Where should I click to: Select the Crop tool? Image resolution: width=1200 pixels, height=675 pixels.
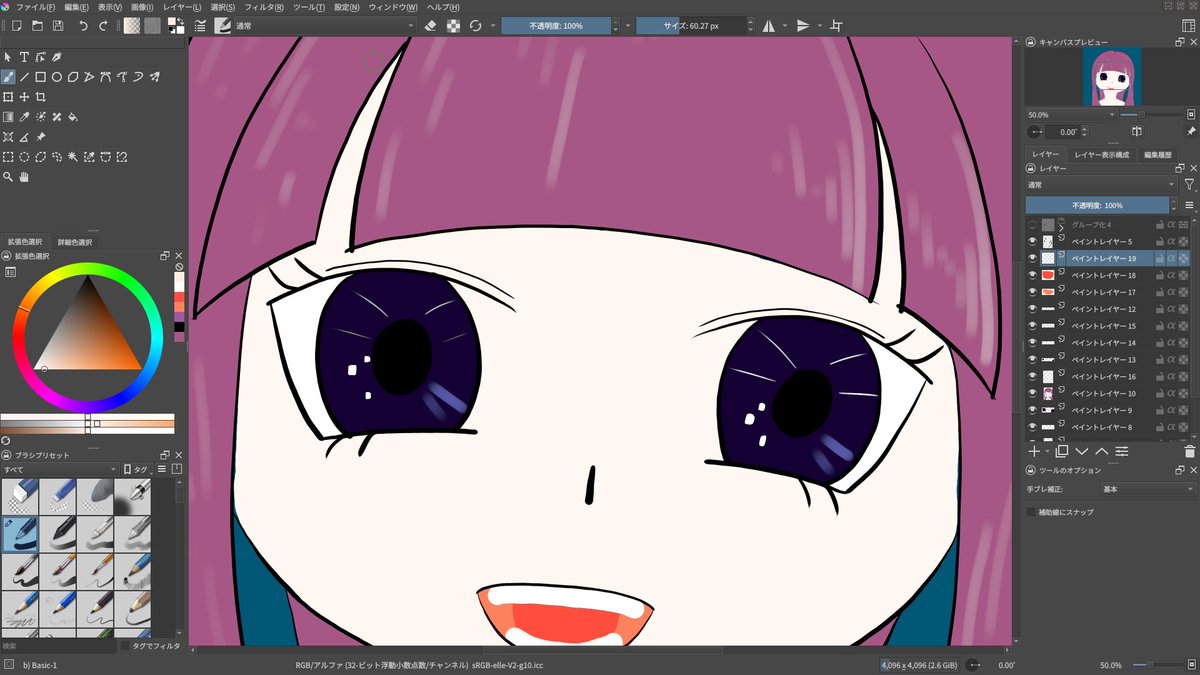click(x=41, y=97)
